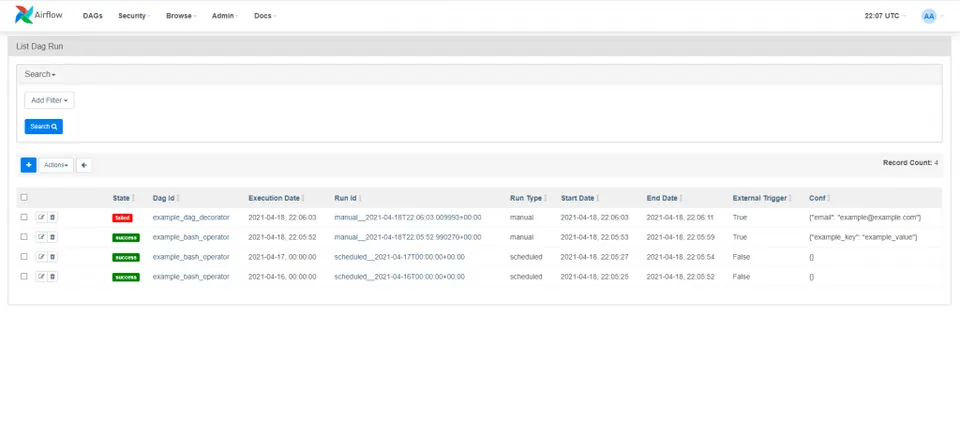Open the Security menu
960x436 pixels.
click(134, 16)
